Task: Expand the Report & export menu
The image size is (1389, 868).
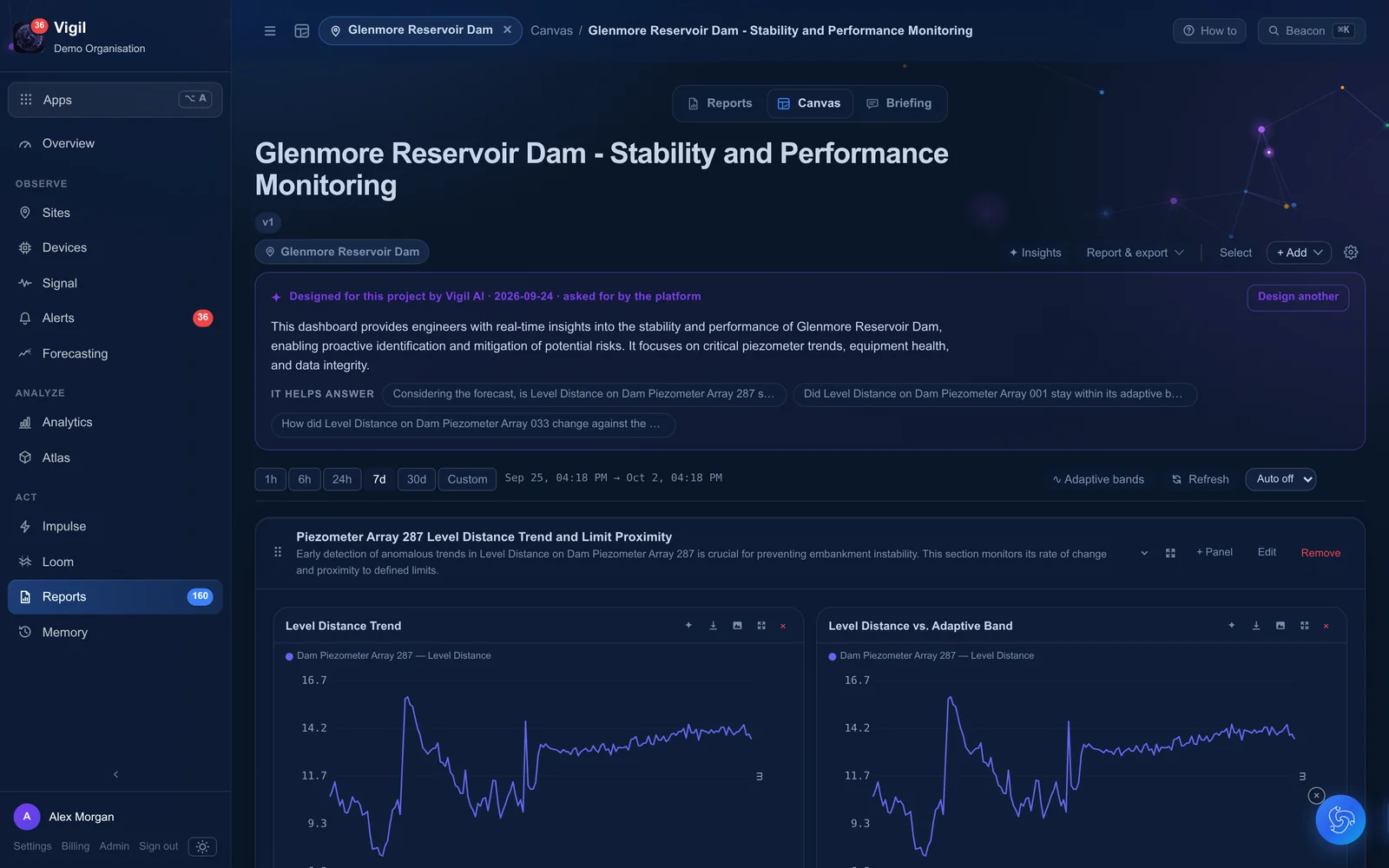Action: tap(1135, 253)
